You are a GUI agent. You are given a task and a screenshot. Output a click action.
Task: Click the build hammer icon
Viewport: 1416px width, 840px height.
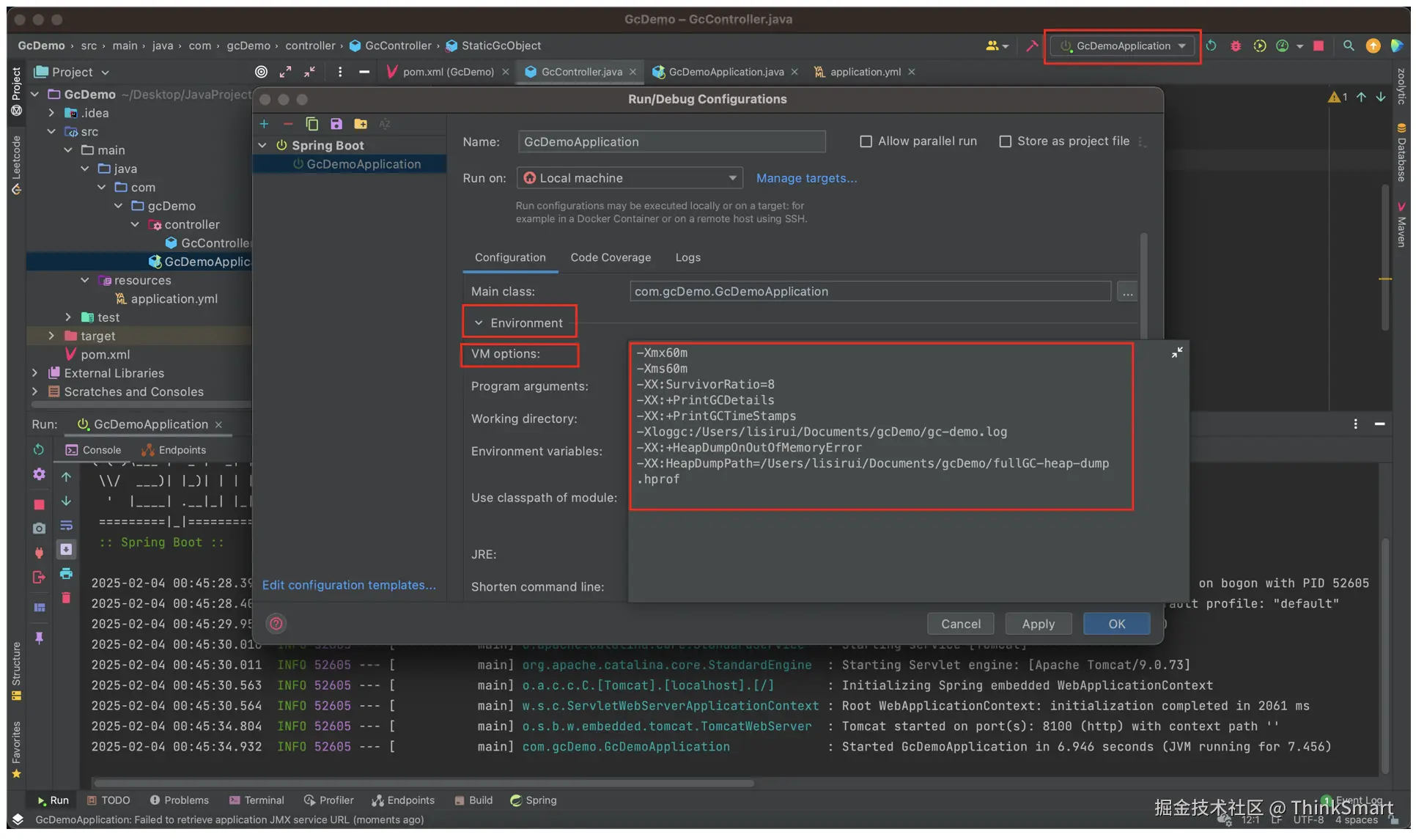pos(1031,45)
